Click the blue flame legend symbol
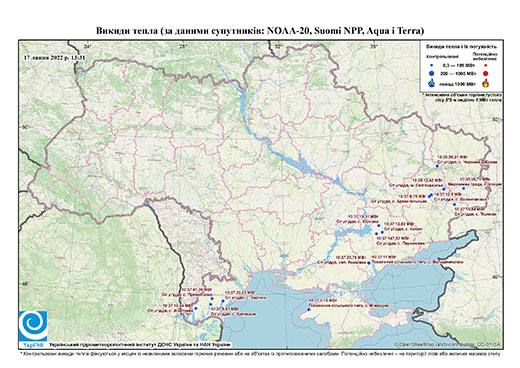Viewport: 520px width, 368px height. pos(432,83)
